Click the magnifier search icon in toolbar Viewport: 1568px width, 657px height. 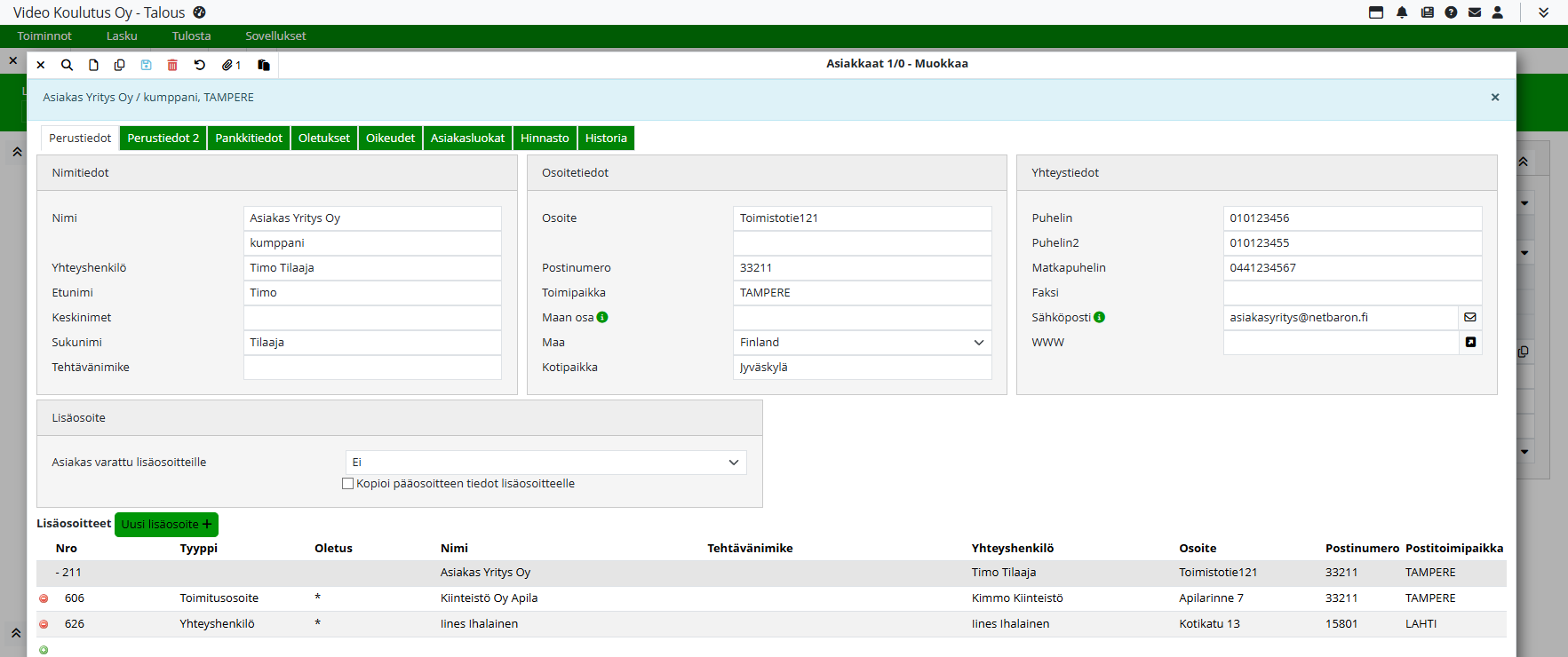(x=67, y=65)
